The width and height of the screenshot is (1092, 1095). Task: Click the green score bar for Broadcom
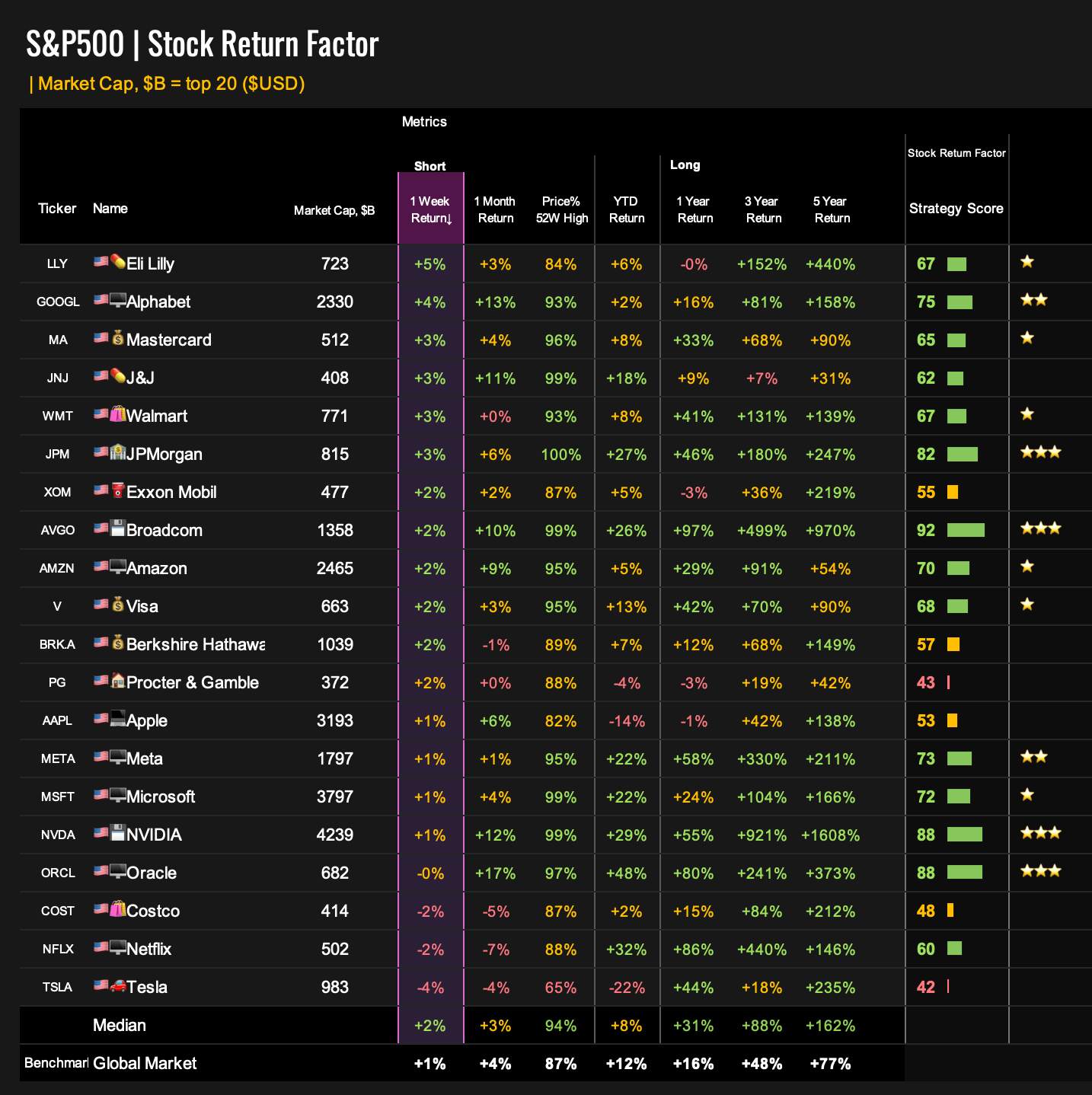coord(966,530)
